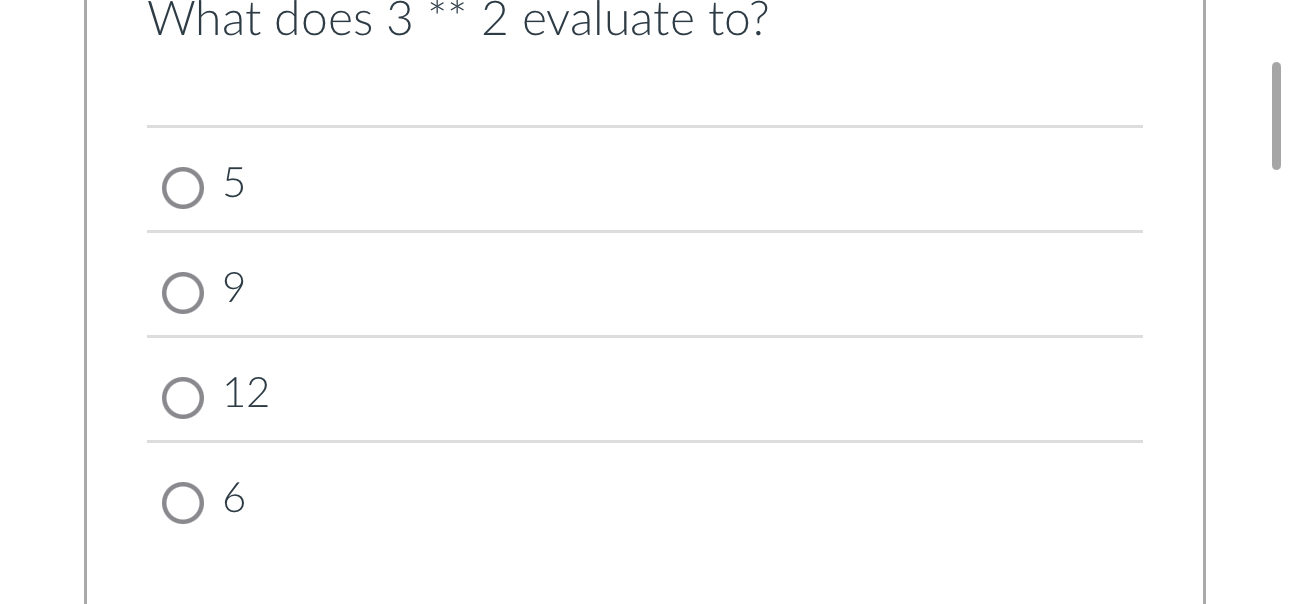Select the radio button for answer 9

[183, 293]
